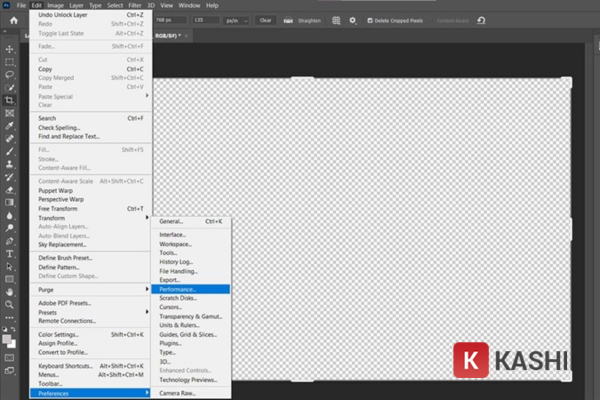The image size is (600, 400).
Task: Choose Camera Raw... preference
Action: pos(191,393)
